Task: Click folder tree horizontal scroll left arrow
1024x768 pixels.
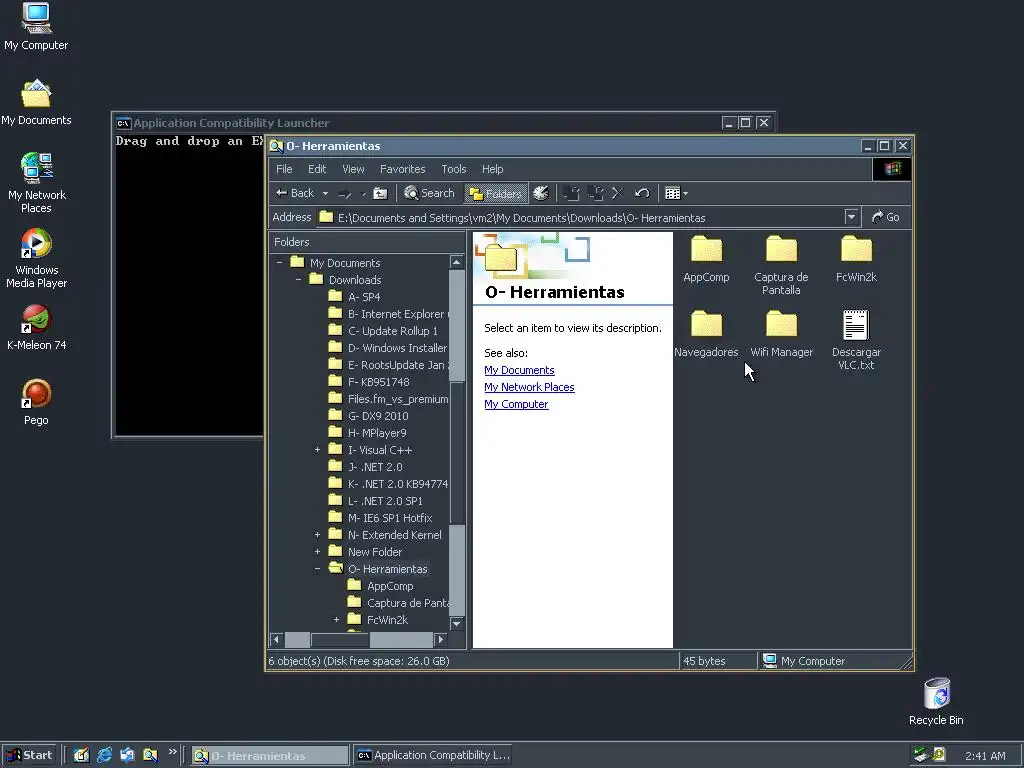Action: point(276,639)
